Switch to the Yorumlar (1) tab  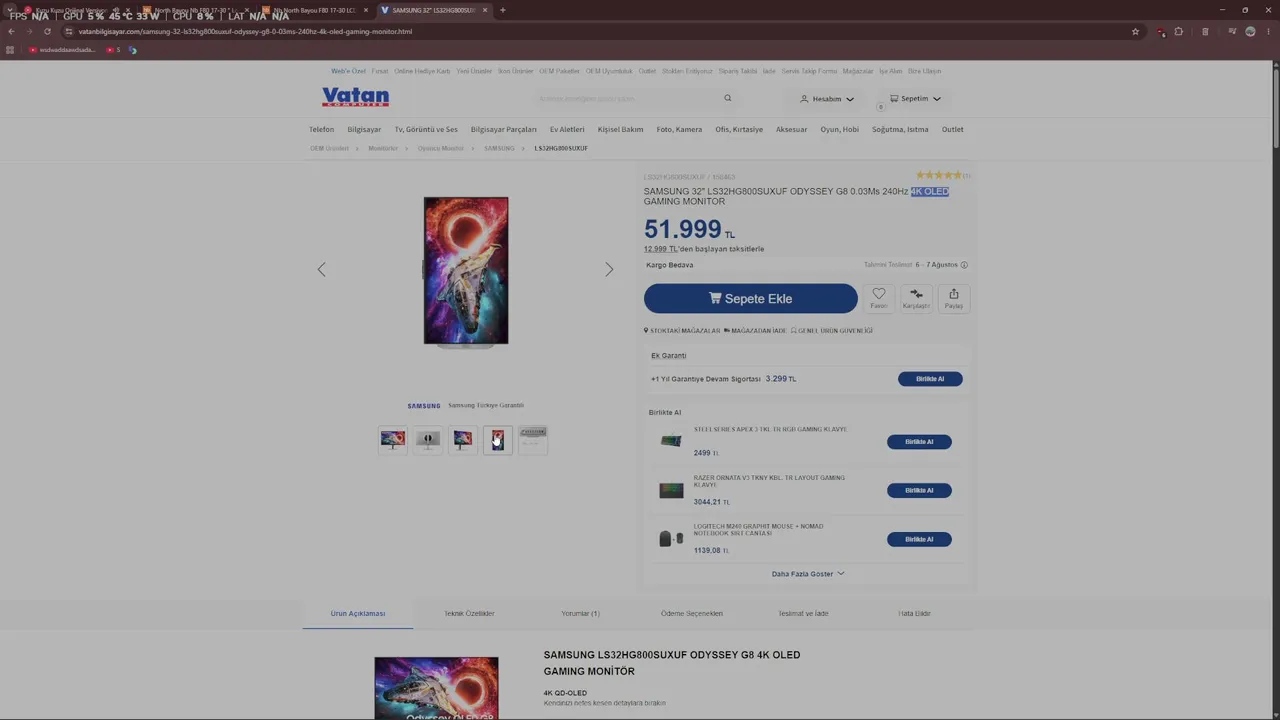tap(580, 613)
